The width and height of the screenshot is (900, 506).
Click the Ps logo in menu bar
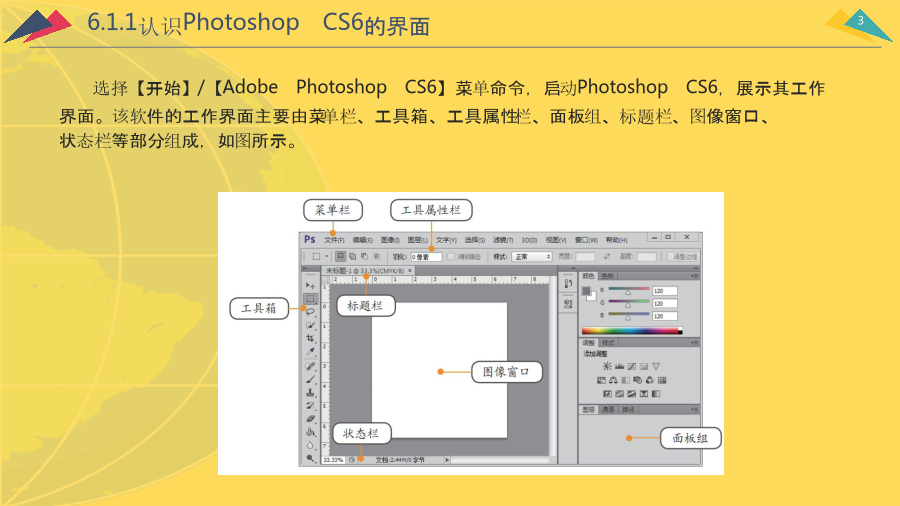[310, 239]
